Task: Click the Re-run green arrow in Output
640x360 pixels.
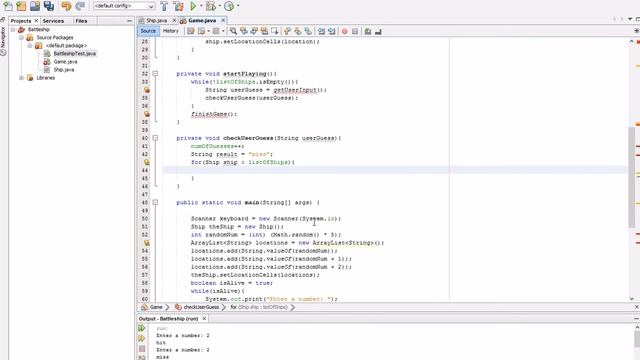Action: pyautogui.click(x=142, y=328)
